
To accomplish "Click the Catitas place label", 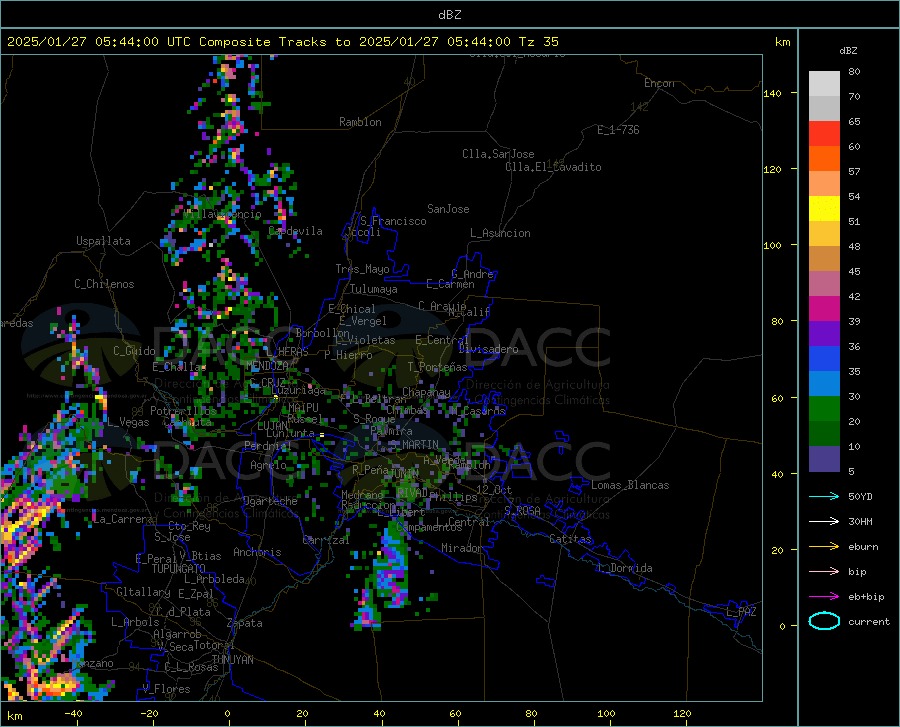I will (x=570, y=539).
